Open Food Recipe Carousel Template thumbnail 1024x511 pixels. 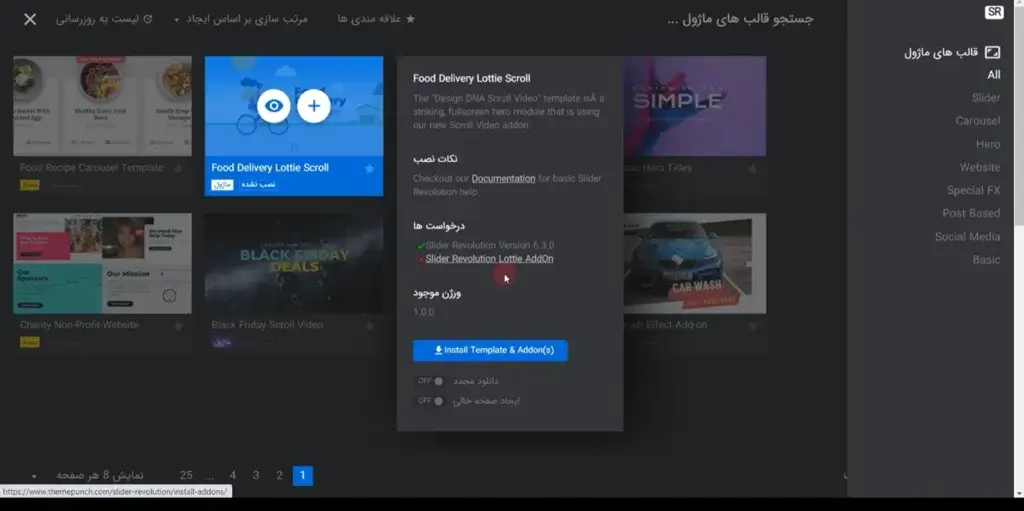tap(103, 106)
